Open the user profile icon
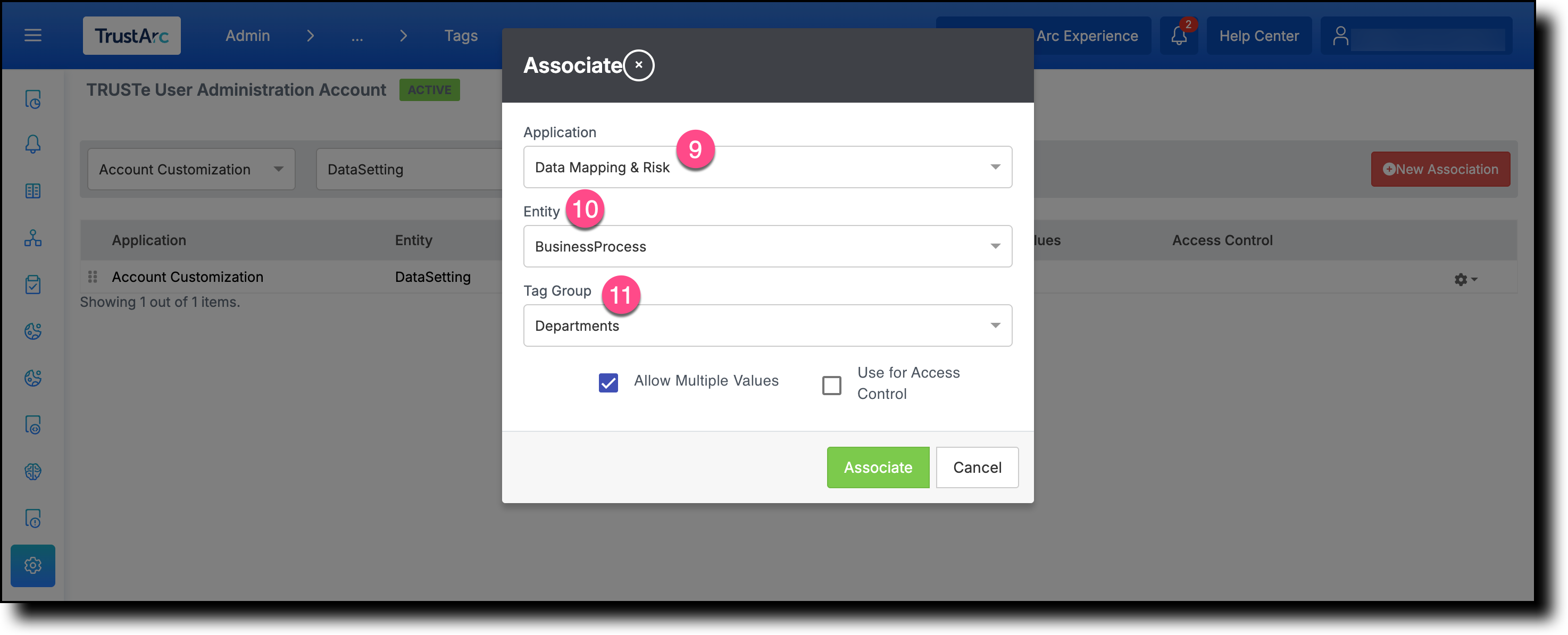 1340,36
